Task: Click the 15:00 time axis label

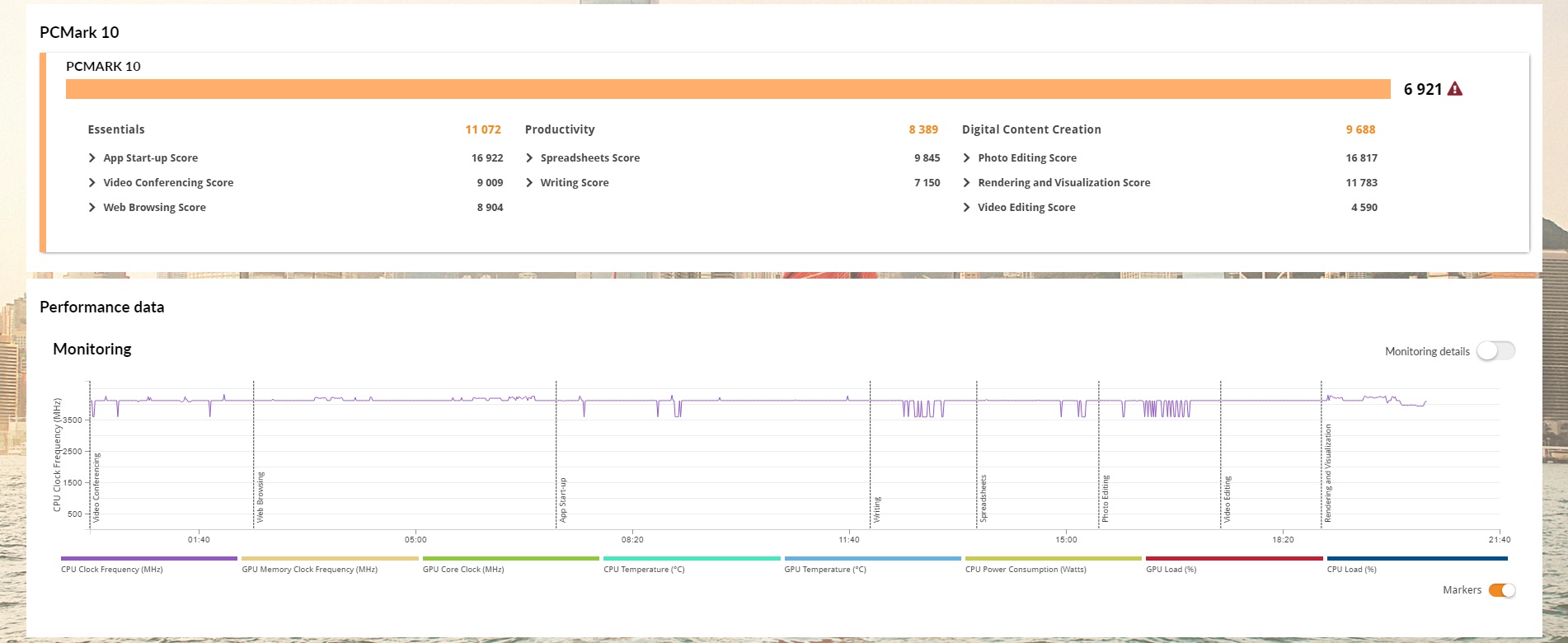Action: coord(1066,540)
